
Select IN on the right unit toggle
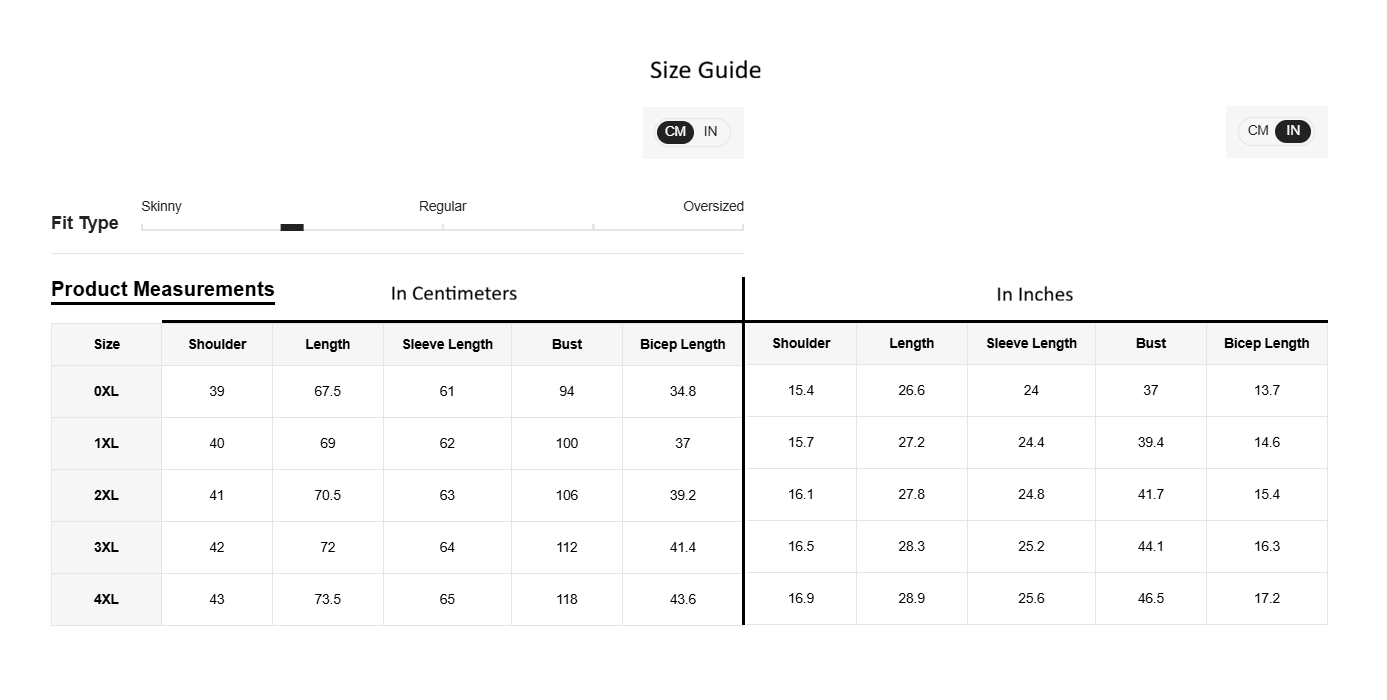coord(1293,131)
